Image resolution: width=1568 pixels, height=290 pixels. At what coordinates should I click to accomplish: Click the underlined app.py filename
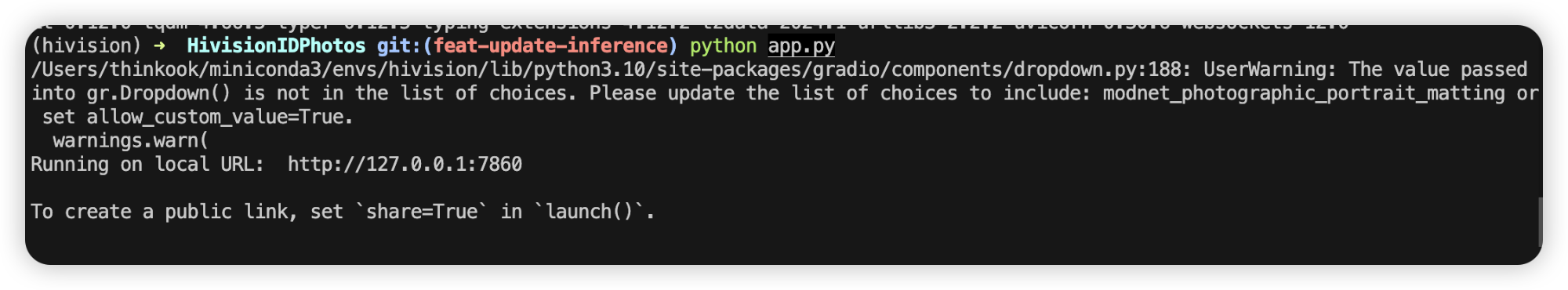[801, 46]
